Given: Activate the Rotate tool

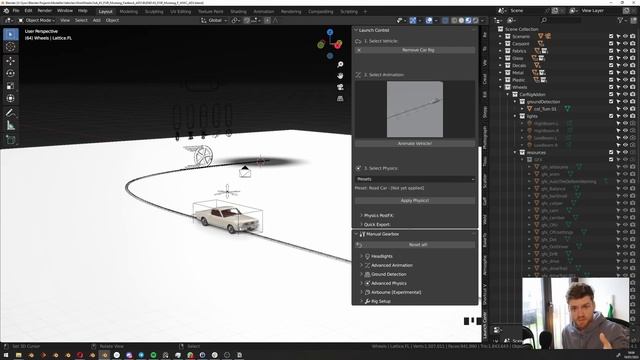Looking at the screenshot, I should coord(11,73).
